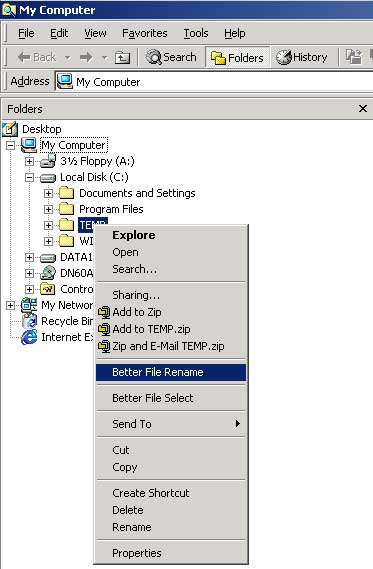Select Desktop in the folder tree
Image resolution: width=373 pixels, height=569 pixels.
(x=41, y=129)
